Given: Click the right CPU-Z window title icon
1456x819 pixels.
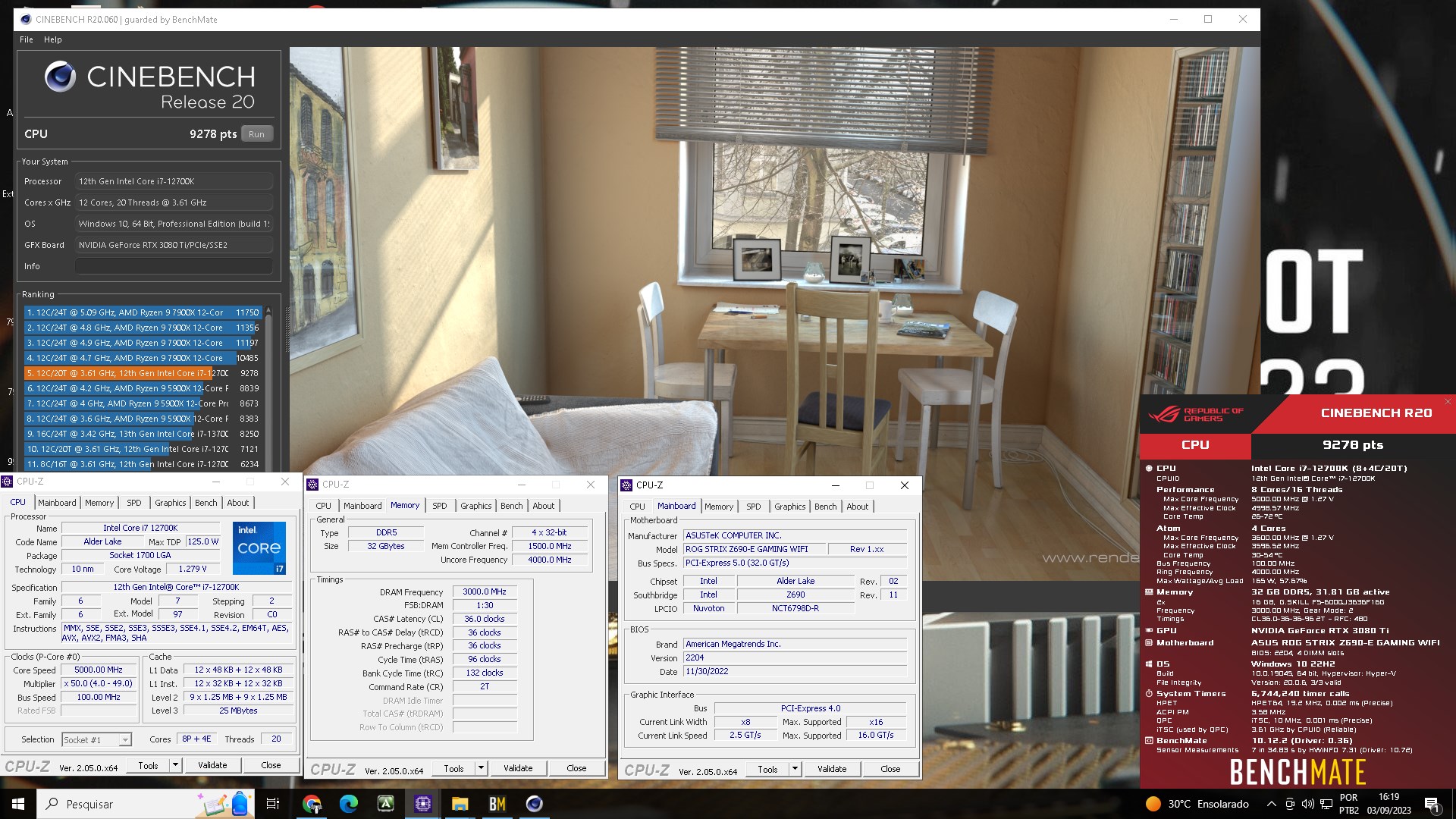Looking at the screenshot, I should (626, 485).
